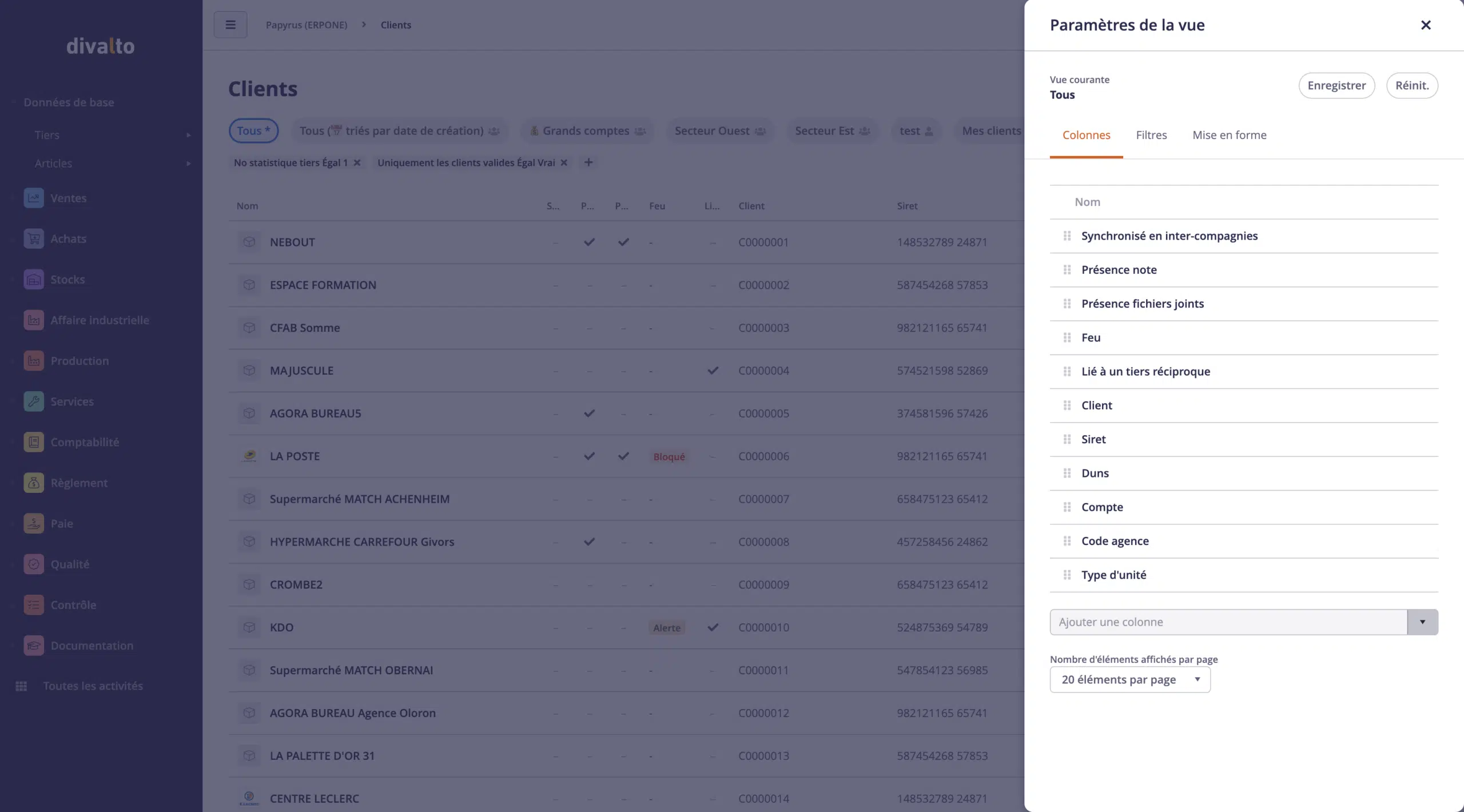This screenshot has width=1464, height=812.
Task: Select the Colonnes tab
Action: (x=1086, y=135)
